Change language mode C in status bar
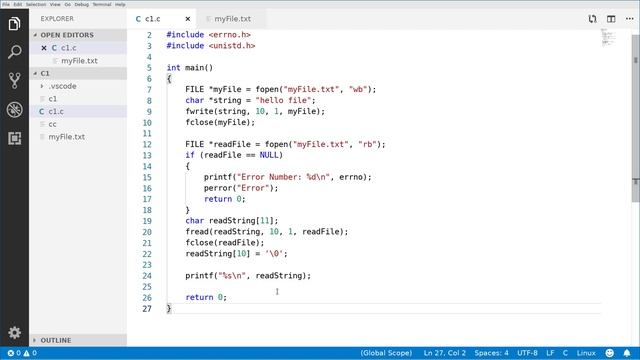 click(565, 353)
